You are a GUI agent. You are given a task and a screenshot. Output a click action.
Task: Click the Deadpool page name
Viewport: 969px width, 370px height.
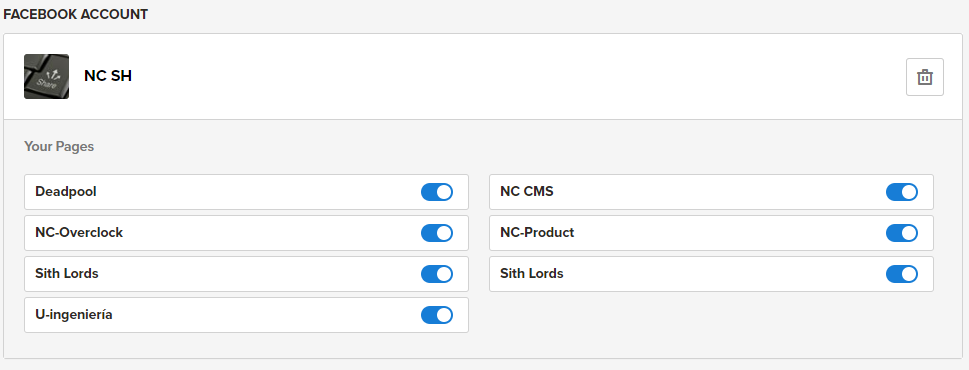point(66,191)
